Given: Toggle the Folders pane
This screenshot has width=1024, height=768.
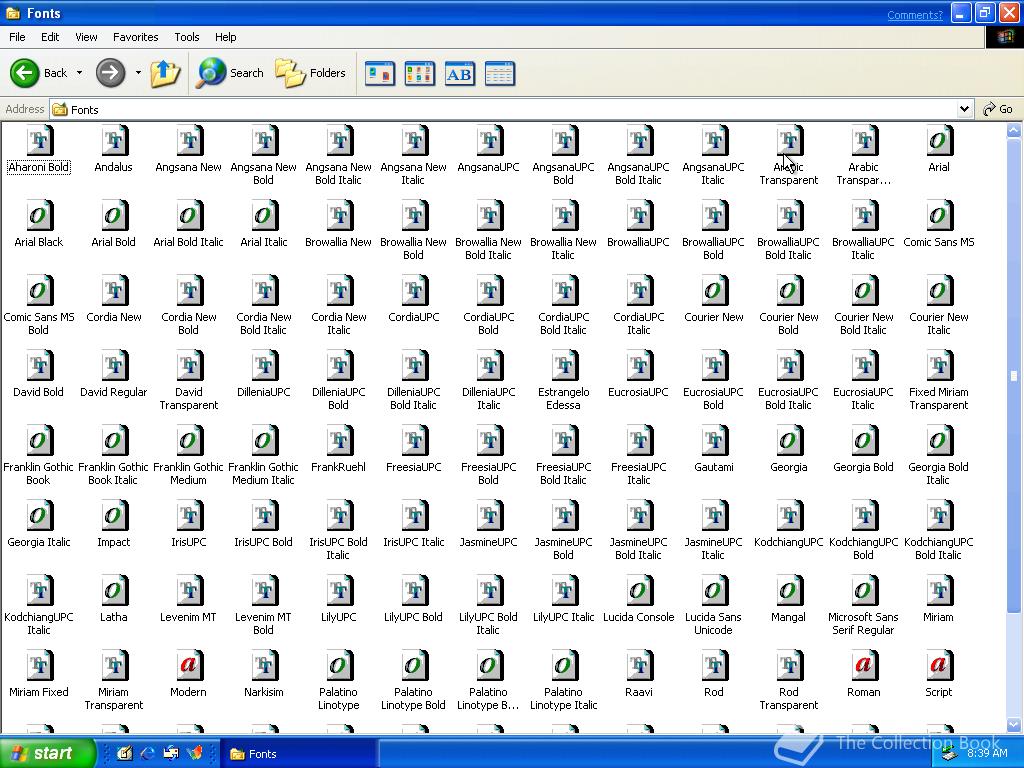Looking at the screenshot, I should [x=310, y=73].
